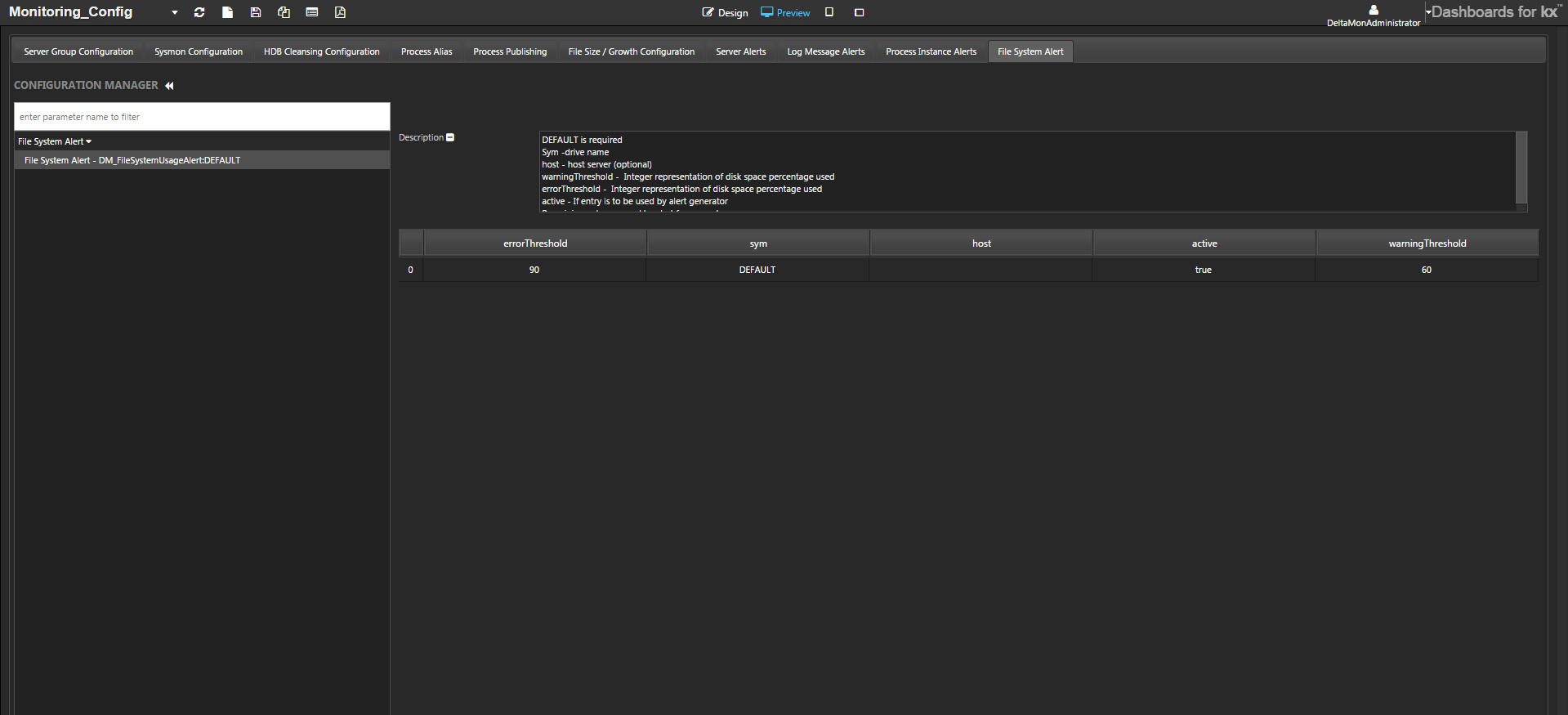Click the description box scrollbar
1568x715 pixels.
pos(1521,168)
